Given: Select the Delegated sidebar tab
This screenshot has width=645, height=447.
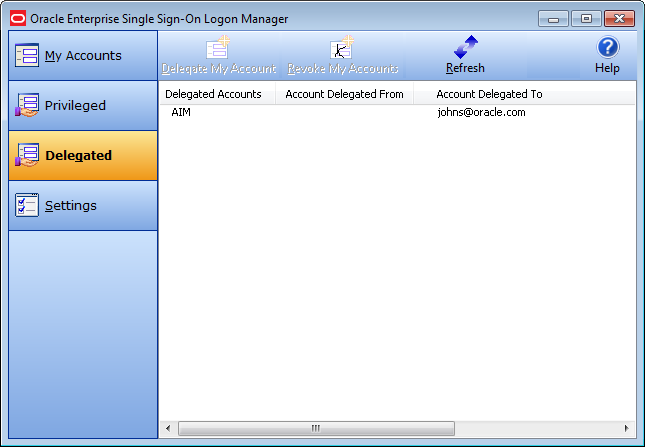Looking at the screenshot, I should pyautogui.click(x=83, y=155).
